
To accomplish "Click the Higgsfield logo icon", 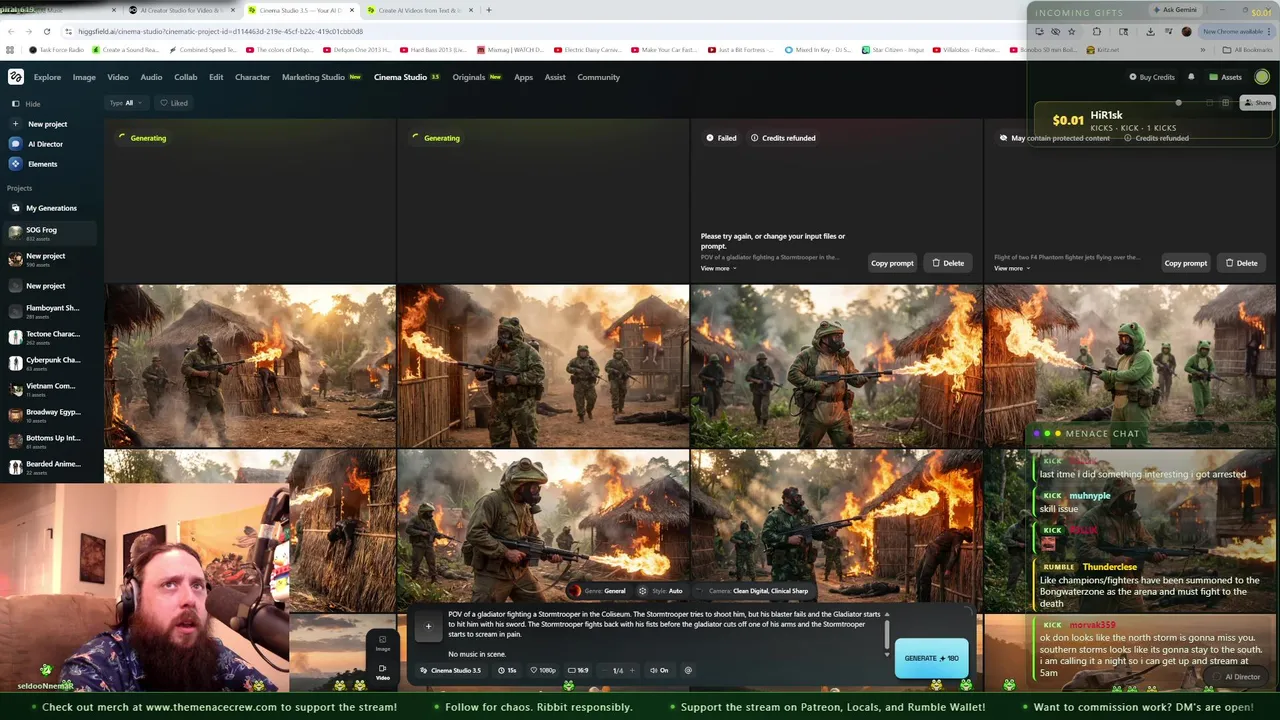I will [16, 77].
